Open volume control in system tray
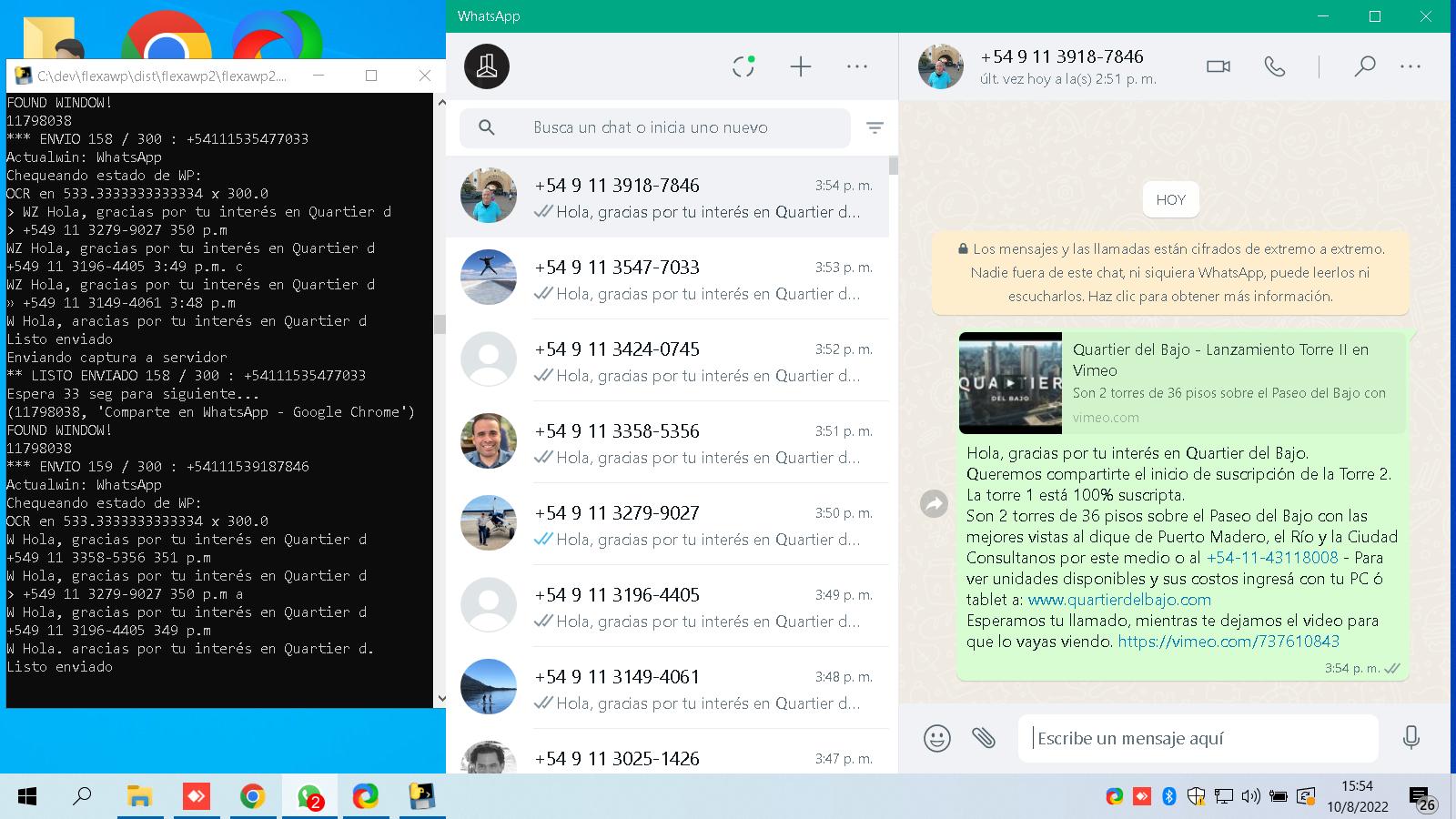 [1251, 797]
